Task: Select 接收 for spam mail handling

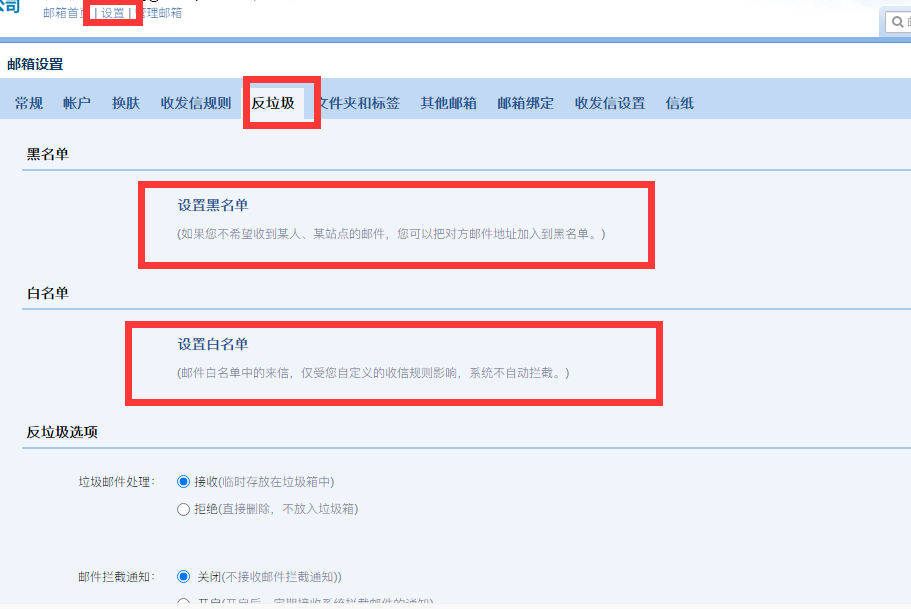Action: (x=184, y=481)
